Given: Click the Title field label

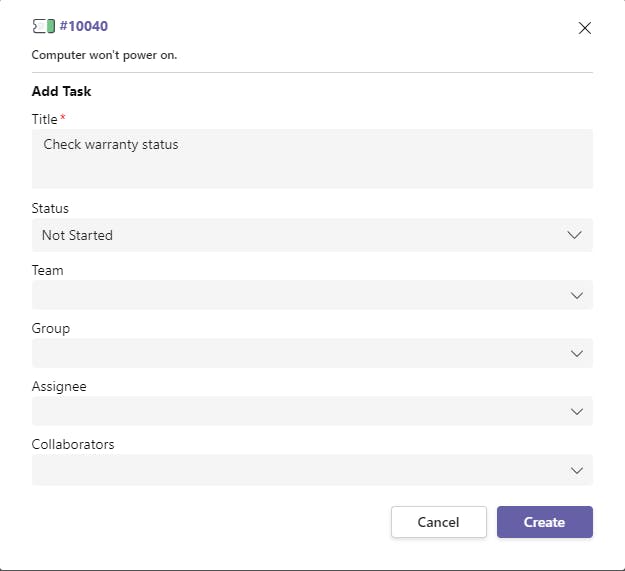Looking at the screenshot, I should click(x=45, y=119).
